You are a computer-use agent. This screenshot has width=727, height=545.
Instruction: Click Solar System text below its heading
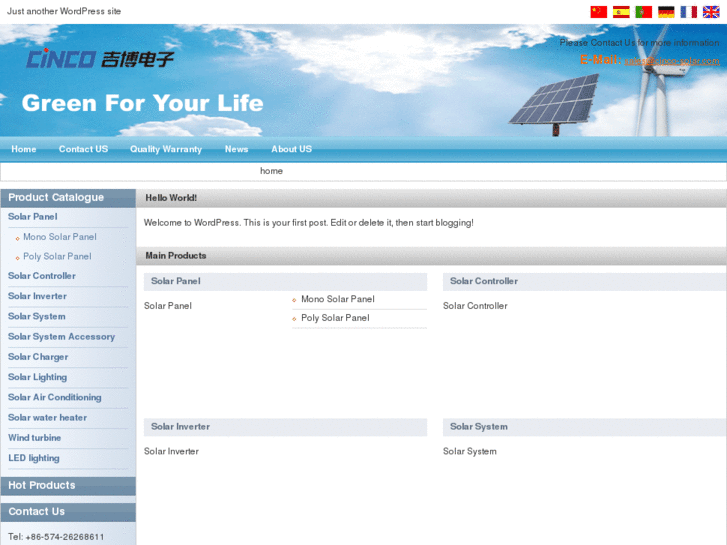[x=470, y=452]
